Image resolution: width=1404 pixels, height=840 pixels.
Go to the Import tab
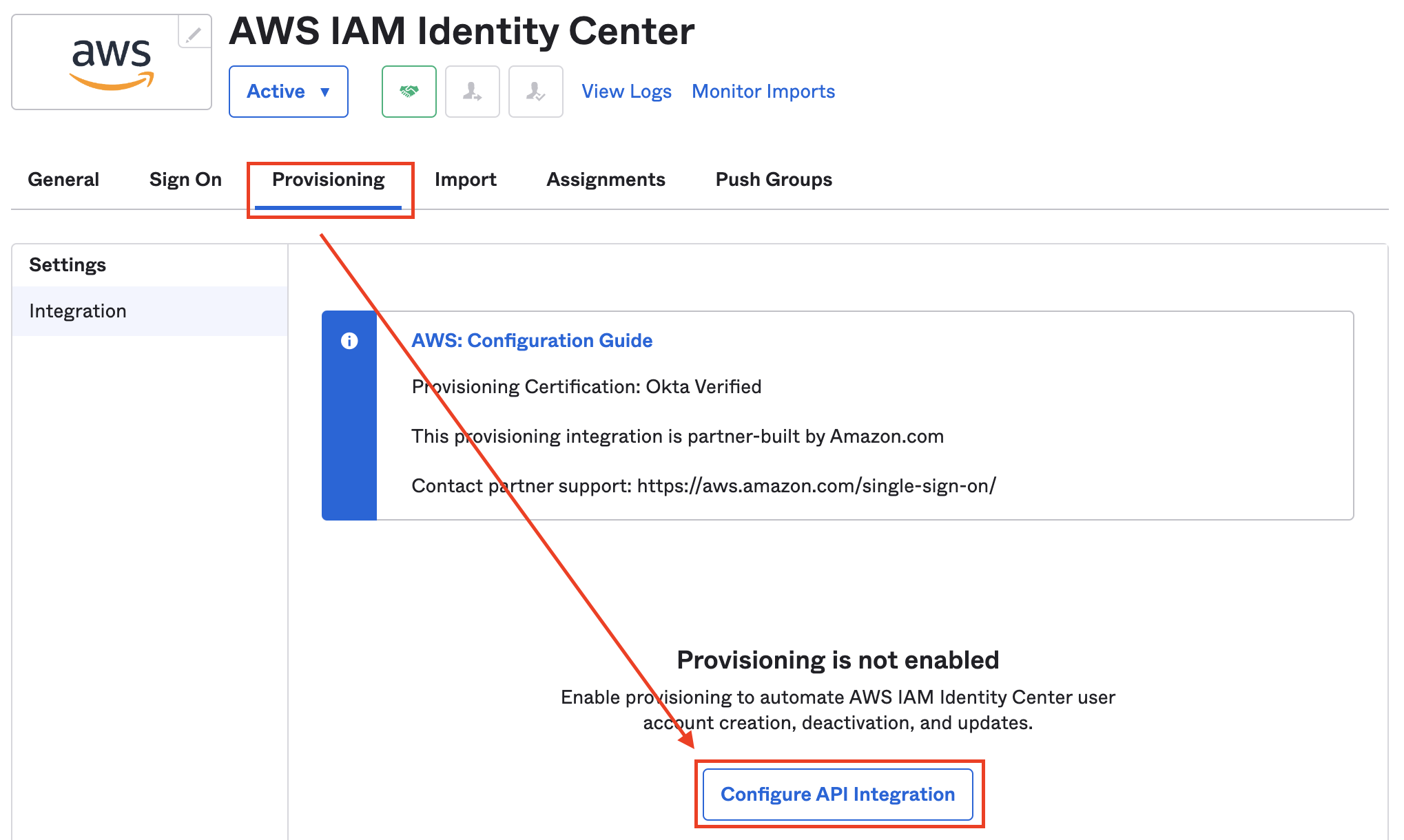[x=465, y=180]
